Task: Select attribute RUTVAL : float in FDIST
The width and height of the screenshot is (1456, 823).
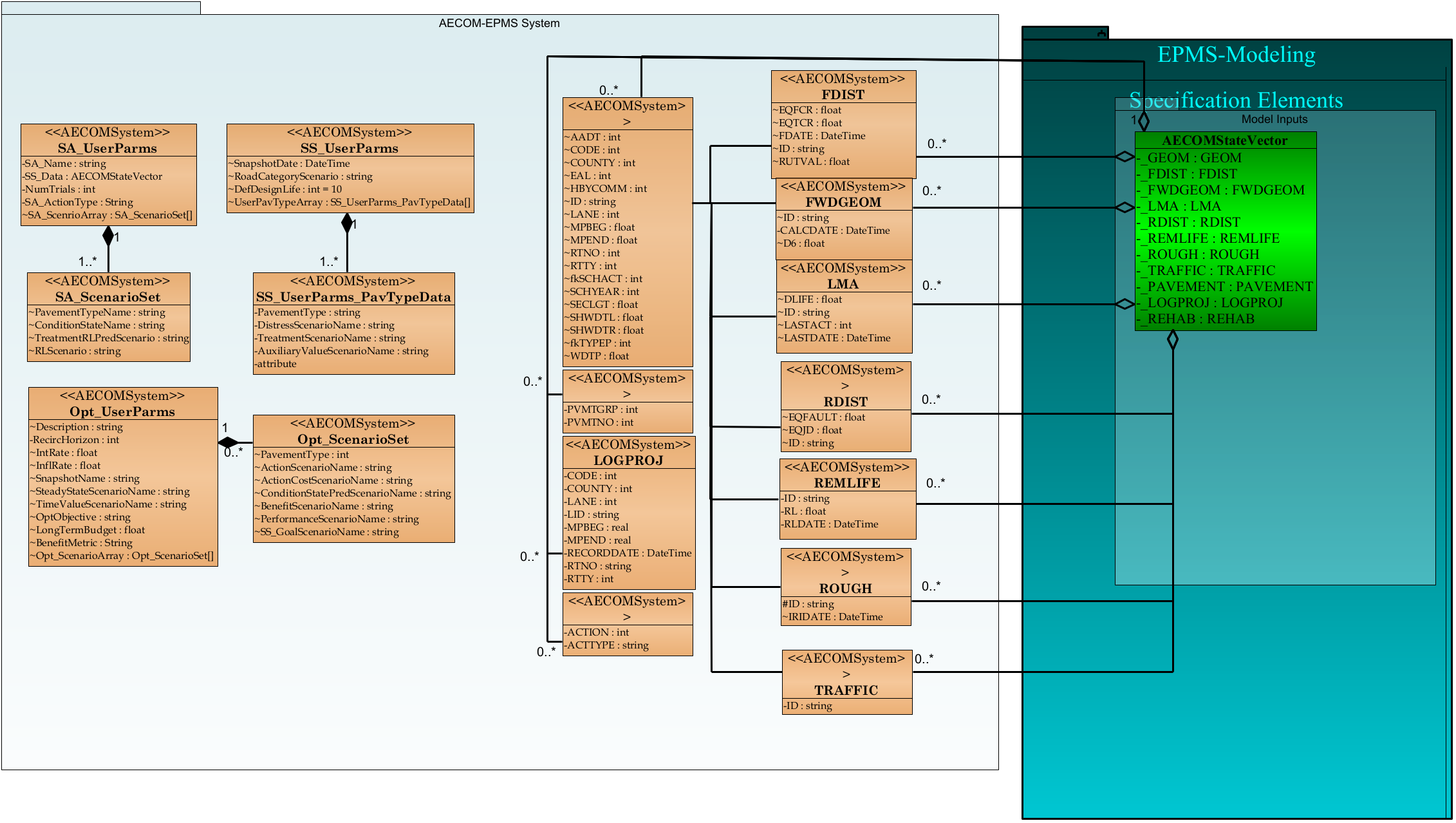Action: [811, 162]
